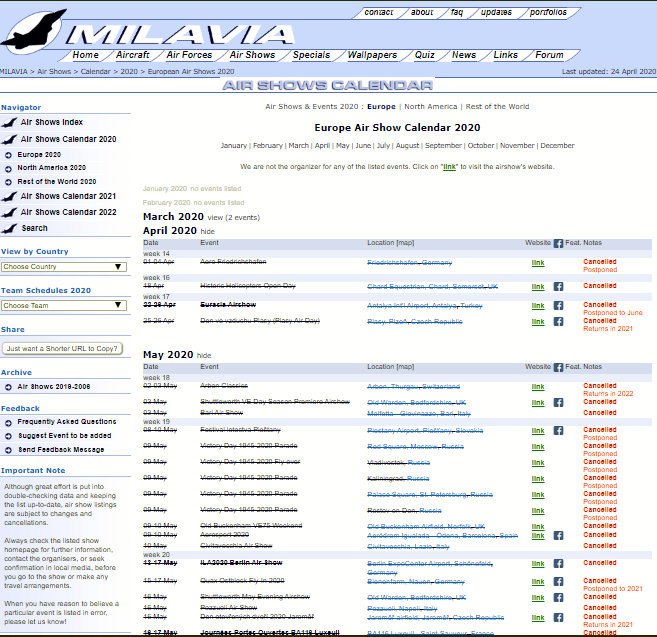Click jet icon beside Search
Viewport: 657px width, 637px height.
click(9, 228)
